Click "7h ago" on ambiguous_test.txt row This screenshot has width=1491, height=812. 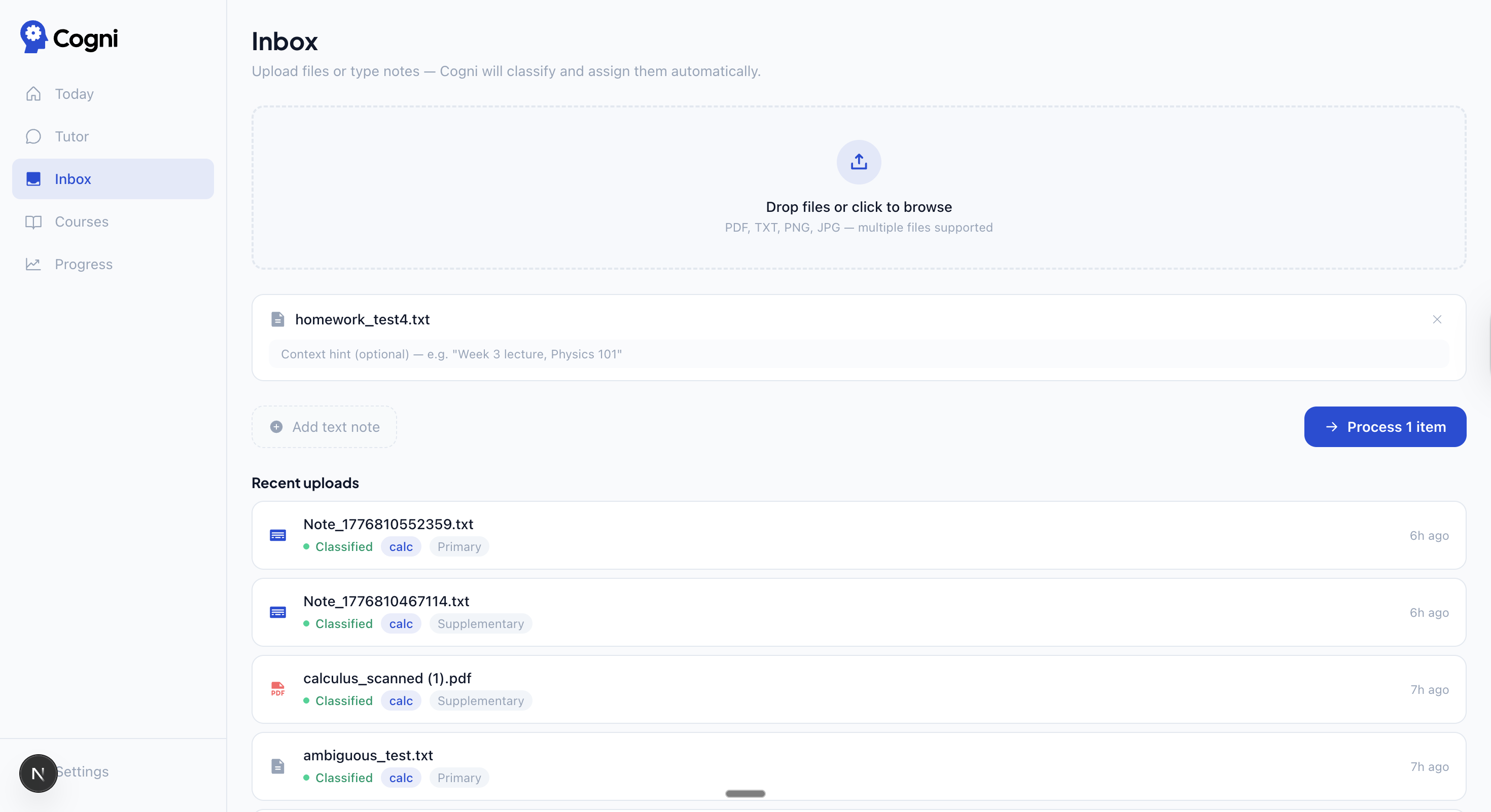[1430, 766]
